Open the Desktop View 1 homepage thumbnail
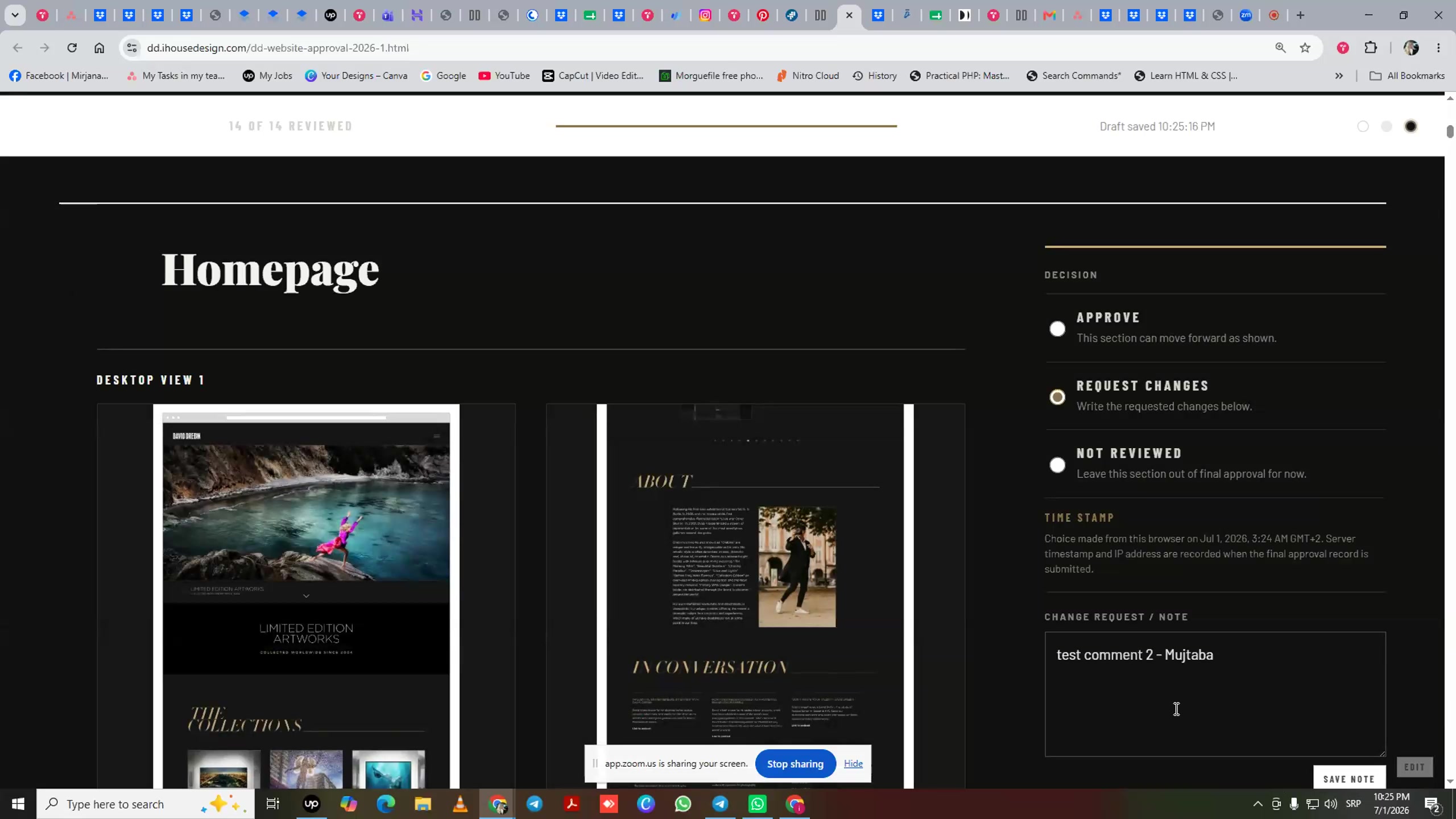 click(x=306, y=596)
